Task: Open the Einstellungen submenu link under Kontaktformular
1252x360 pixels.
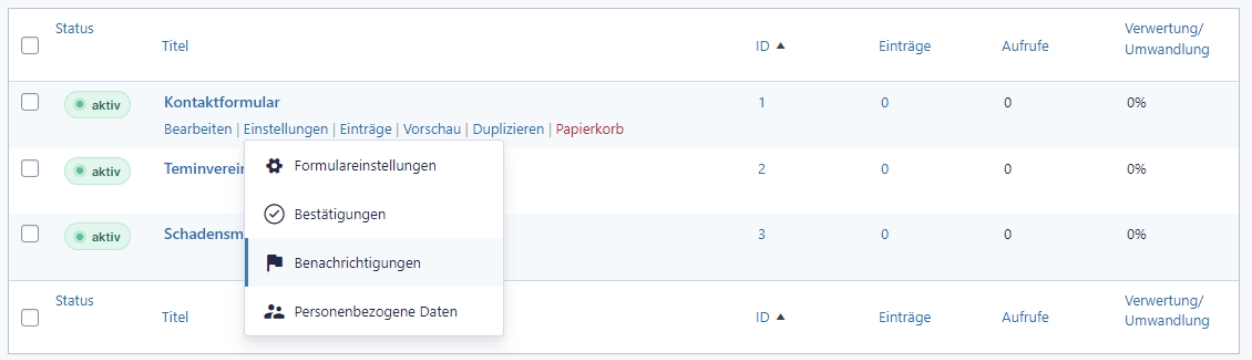Action: (286, 129)
